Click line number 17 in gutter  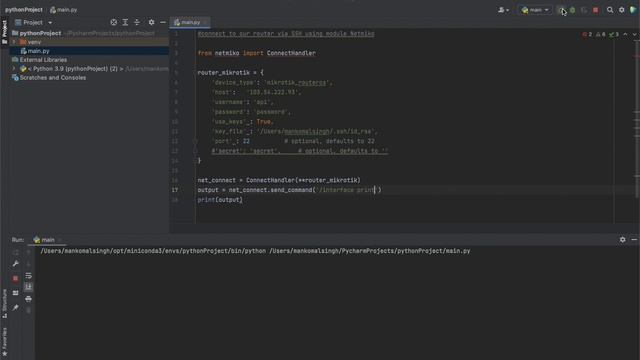[x=175, y=190]
